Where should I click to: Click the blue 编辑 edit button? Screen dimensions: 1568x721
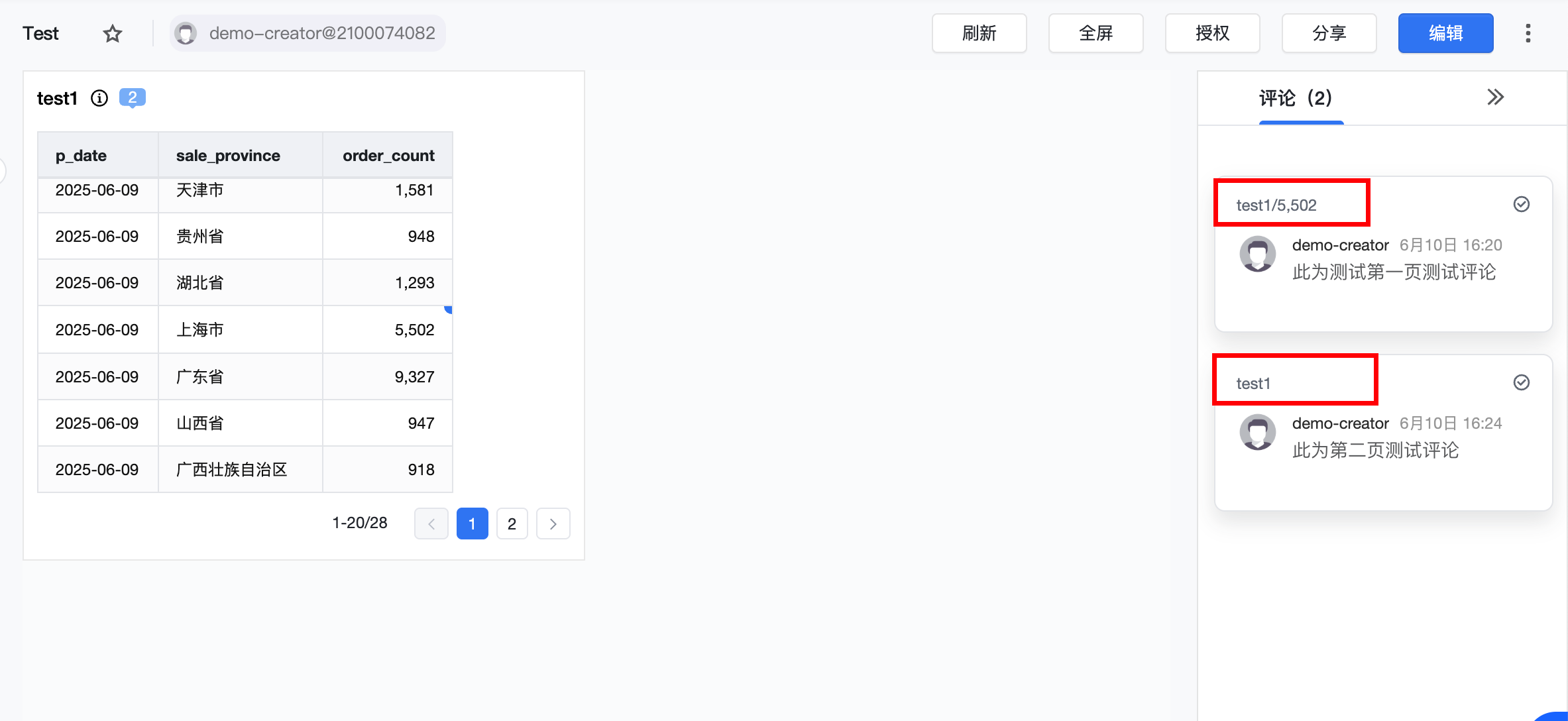point(1446,33)
